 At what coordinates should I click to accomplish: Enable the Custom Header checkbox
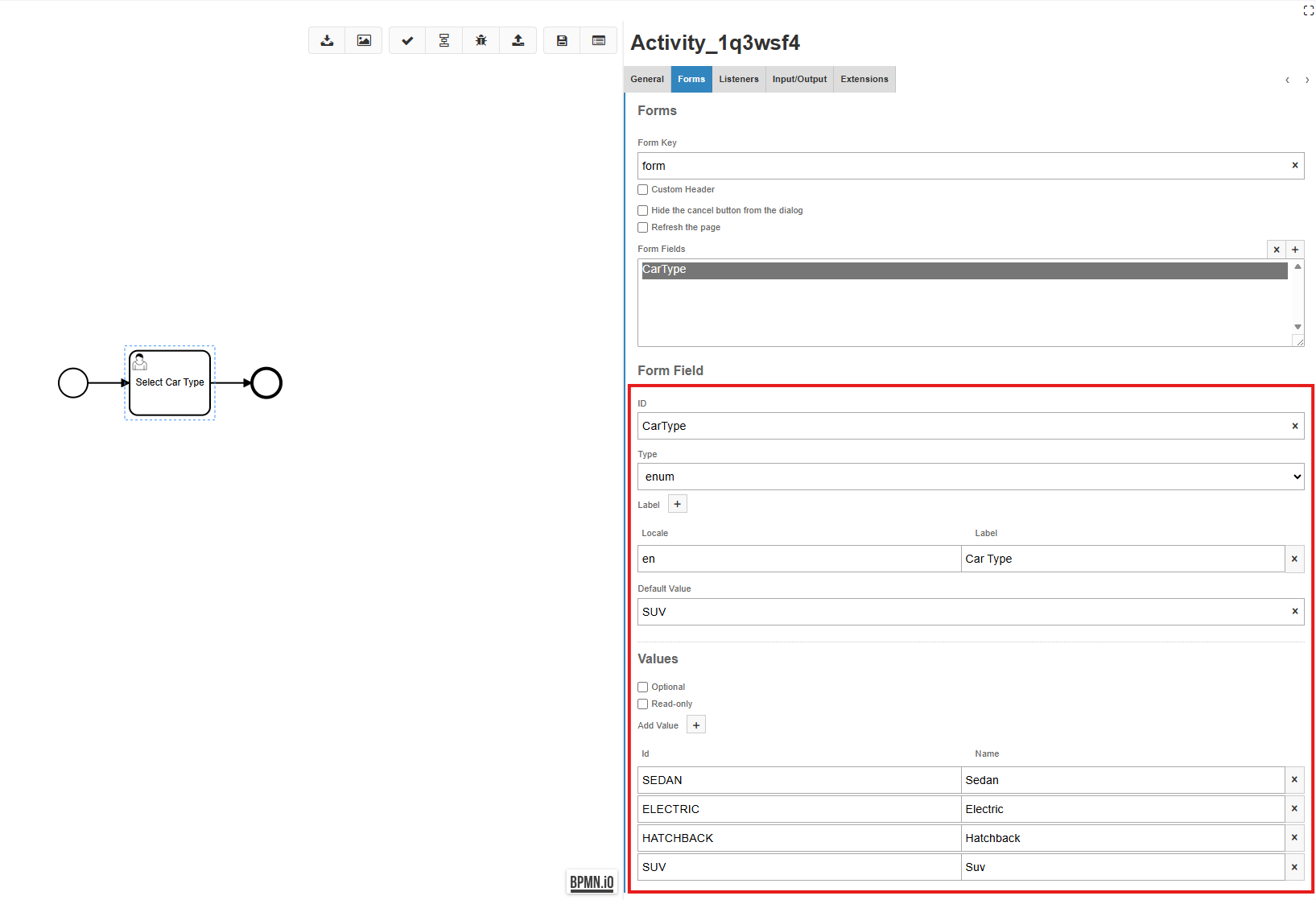point(643,190)
